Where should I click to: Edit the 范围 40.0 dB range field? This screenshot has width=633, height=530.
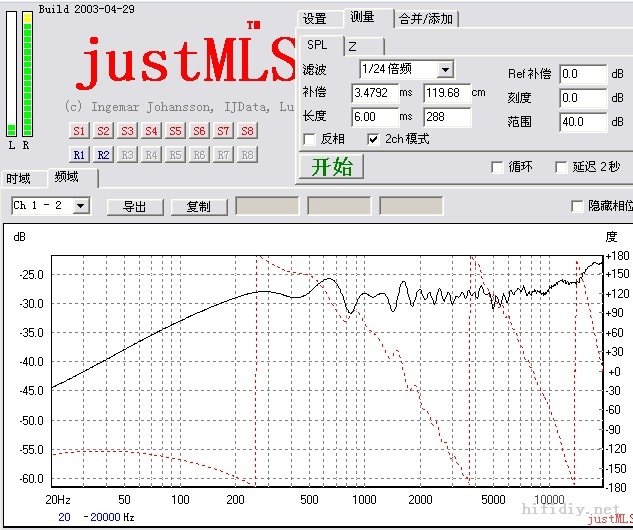pyautogui.click(x=583, y=122)
